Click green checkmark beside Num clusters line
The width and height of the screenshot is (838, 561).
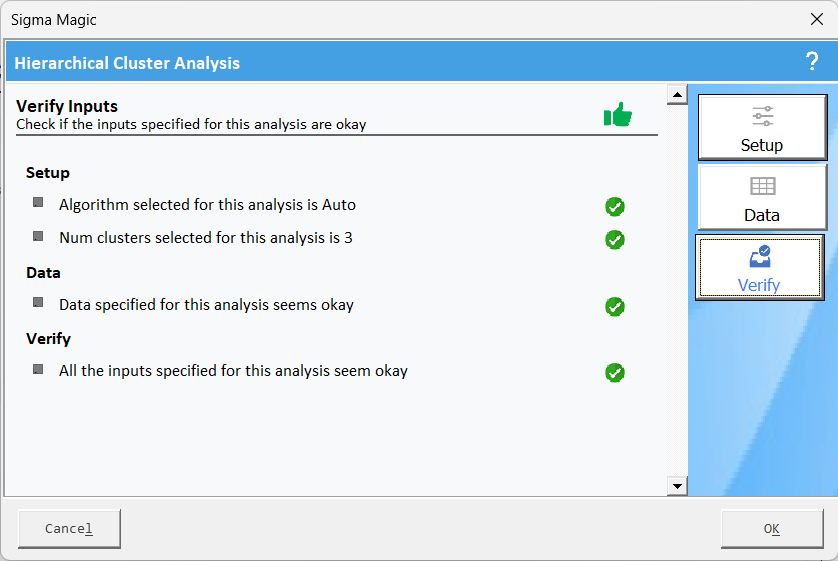coord(615,240)
